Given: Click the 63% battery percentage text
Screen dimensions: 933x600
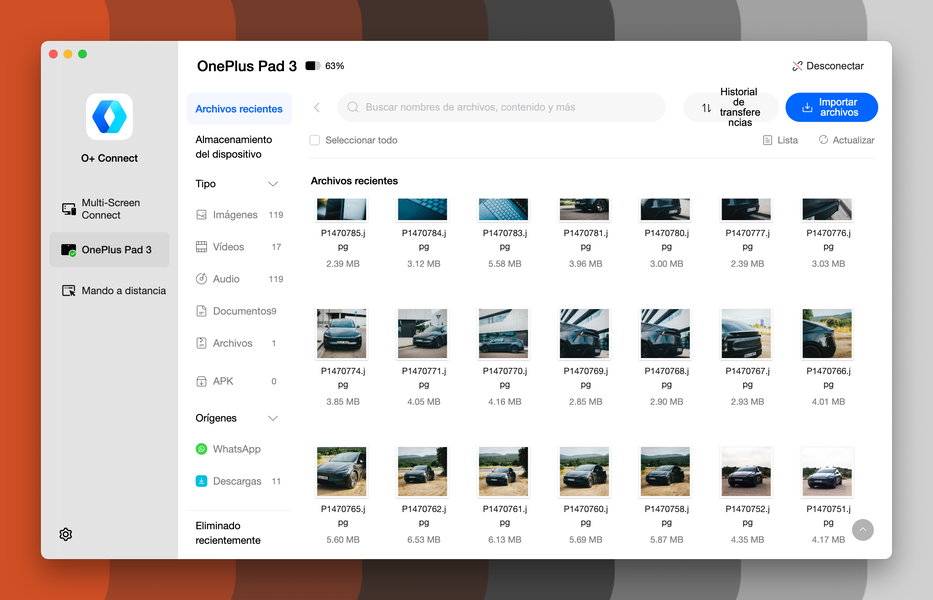Looking at the screenshot, I should click(x=334, y=66).
